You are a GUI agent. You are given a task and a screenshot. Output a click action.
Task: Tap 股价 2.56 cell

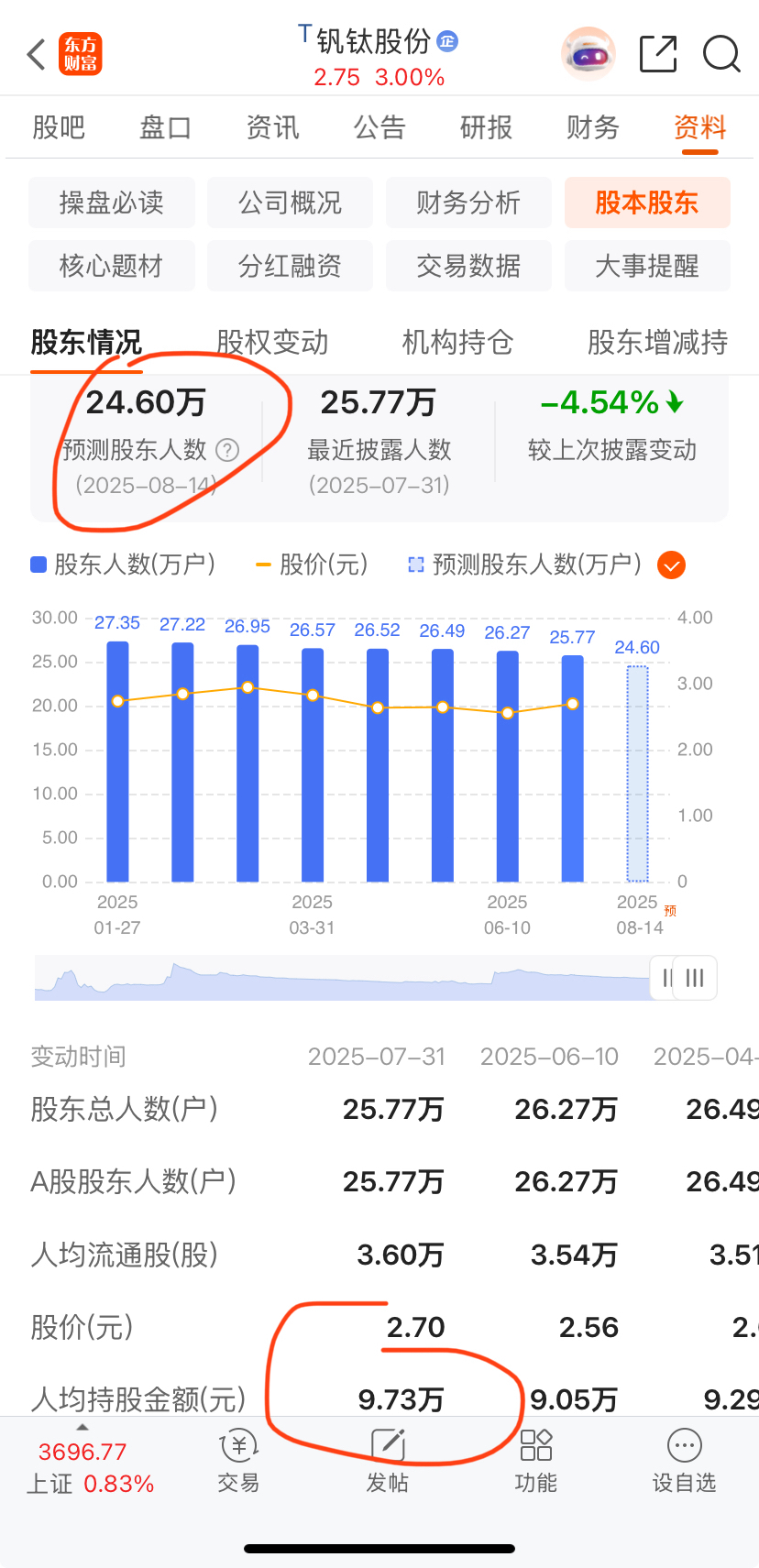coord(588,1327)
